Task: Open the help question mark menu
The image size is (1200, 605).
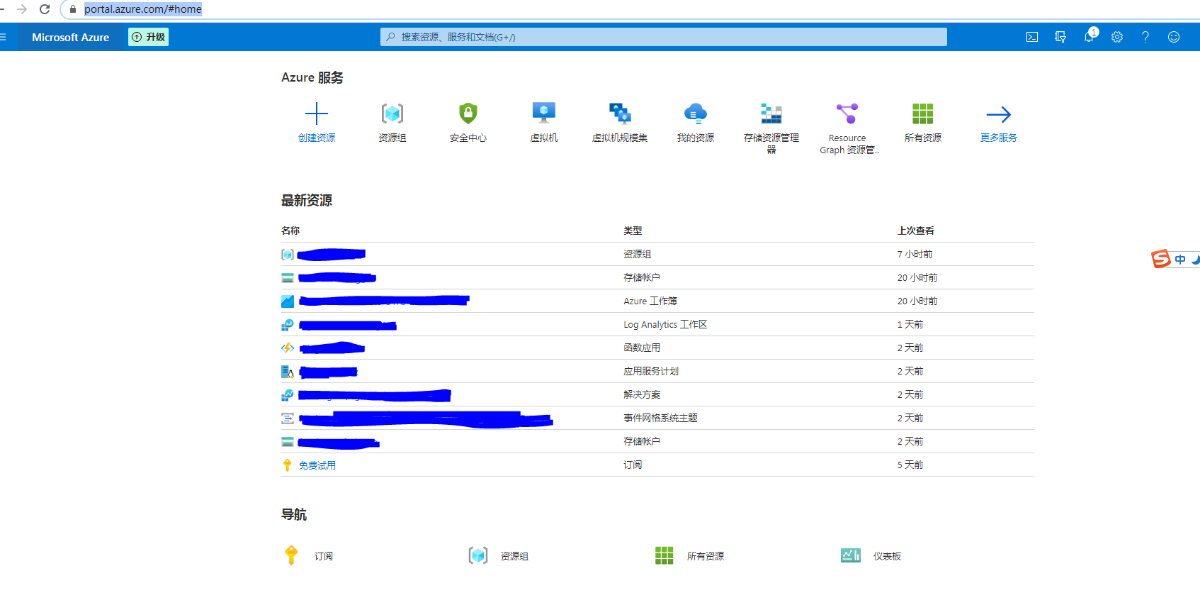Action: (1145, 37)
